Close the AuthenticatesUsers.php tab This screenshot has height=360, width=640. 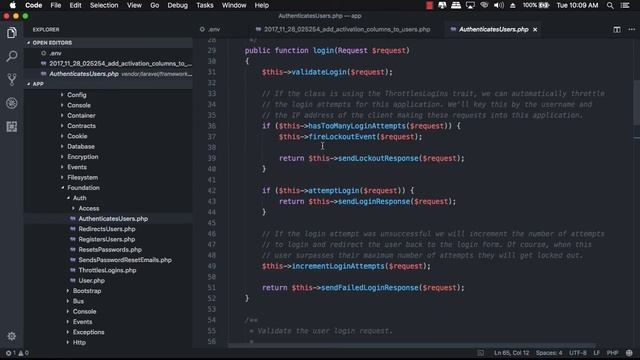[x=535, y=29]
